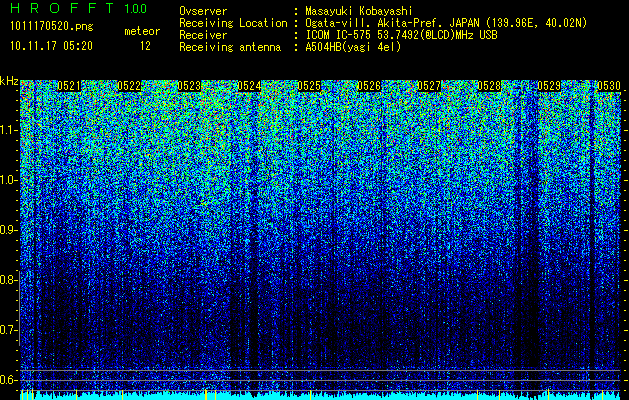
Task: Click the 0.6 frequency axis label
Action: click(x=8, y=380)
